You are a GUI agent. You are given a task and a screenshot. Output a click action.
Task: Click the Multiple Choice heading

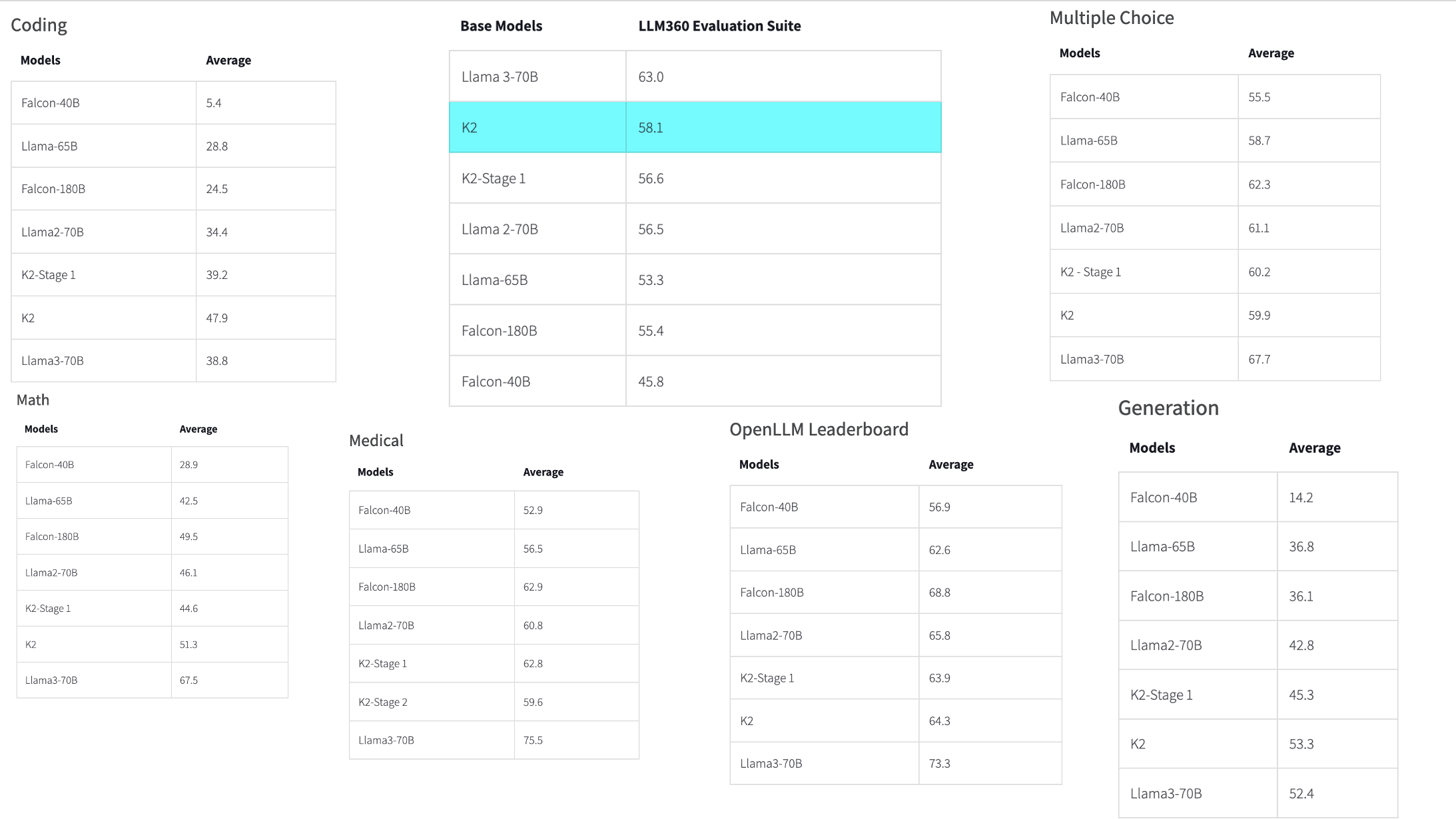[1112, 18]
